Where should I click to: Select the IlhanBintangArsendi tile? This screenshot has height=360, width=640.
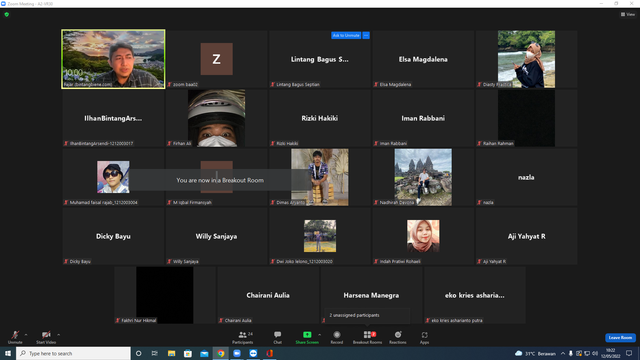[113, 118]
